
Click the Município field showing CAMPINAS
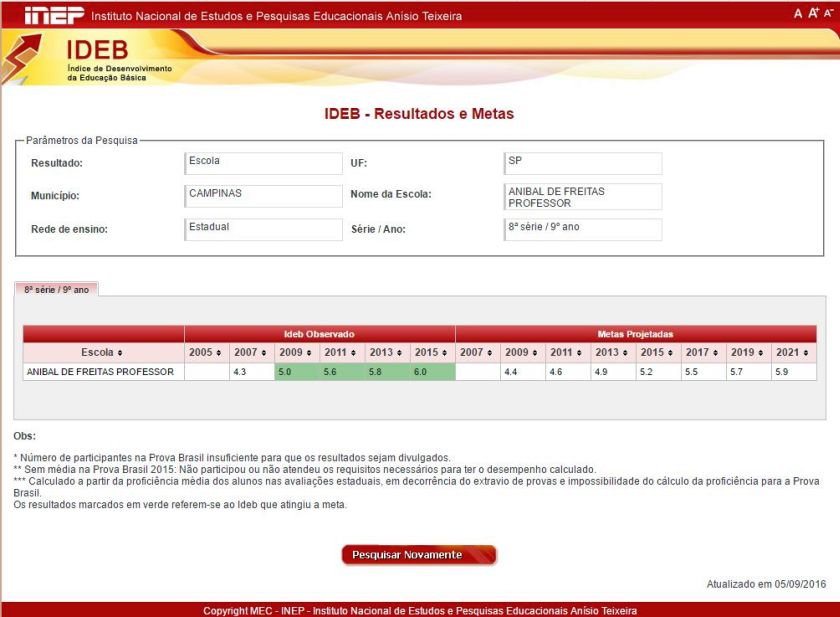click(x=263, y=196)
